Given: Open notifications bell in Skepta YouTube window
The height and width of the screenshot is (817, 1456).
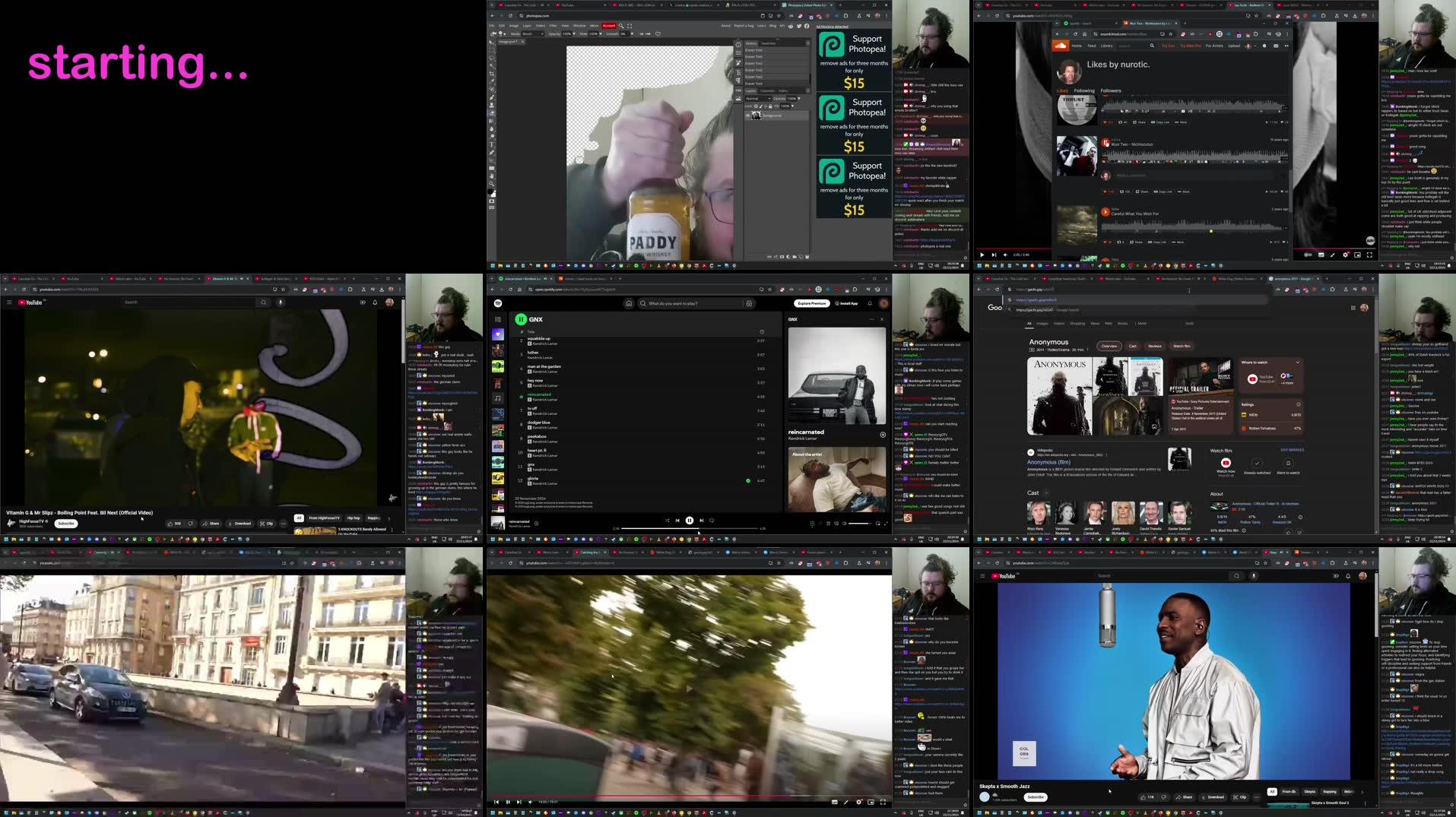Looking at the screenshot, I should coord(1348,575).
